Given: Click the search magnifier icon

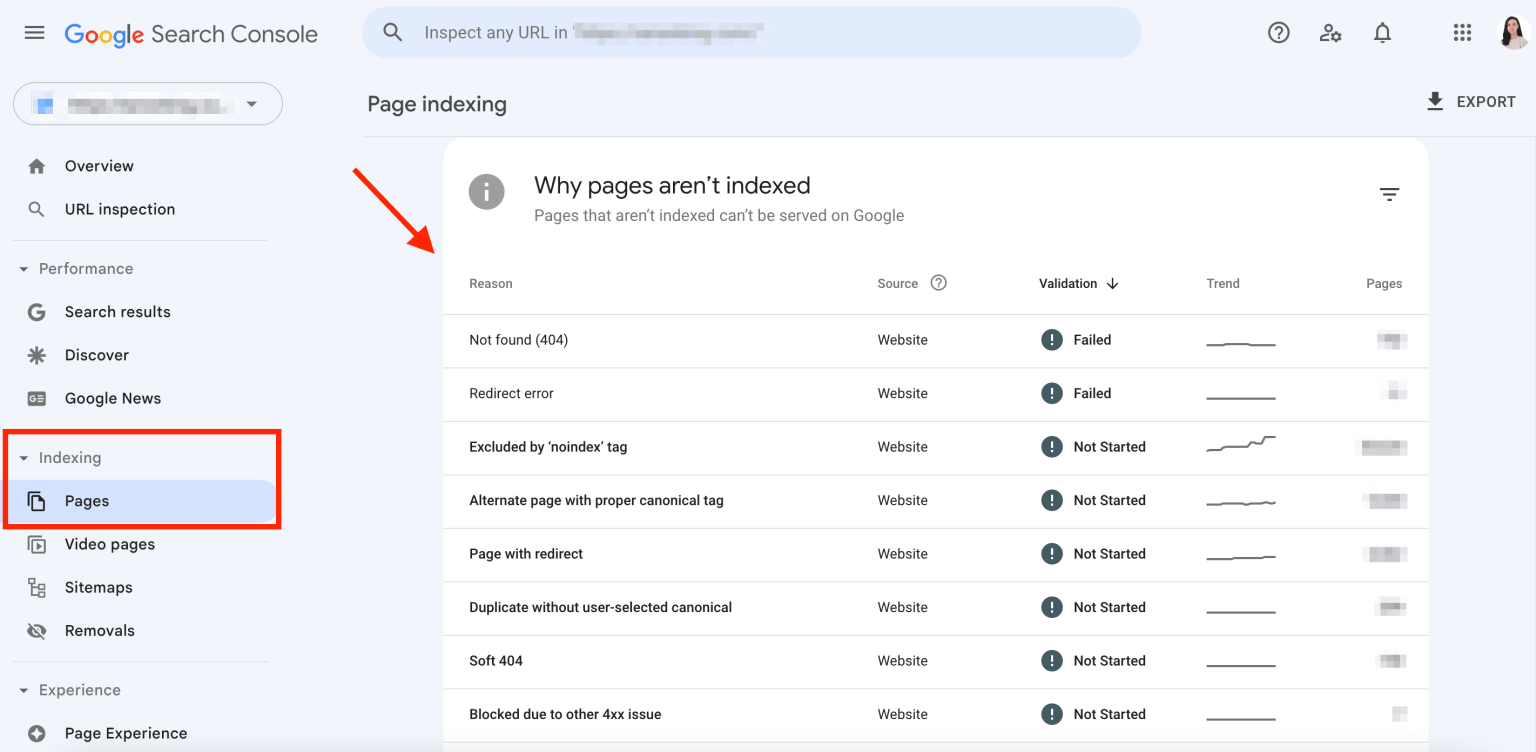Looking at the screenshot, I should pos(393,33).
